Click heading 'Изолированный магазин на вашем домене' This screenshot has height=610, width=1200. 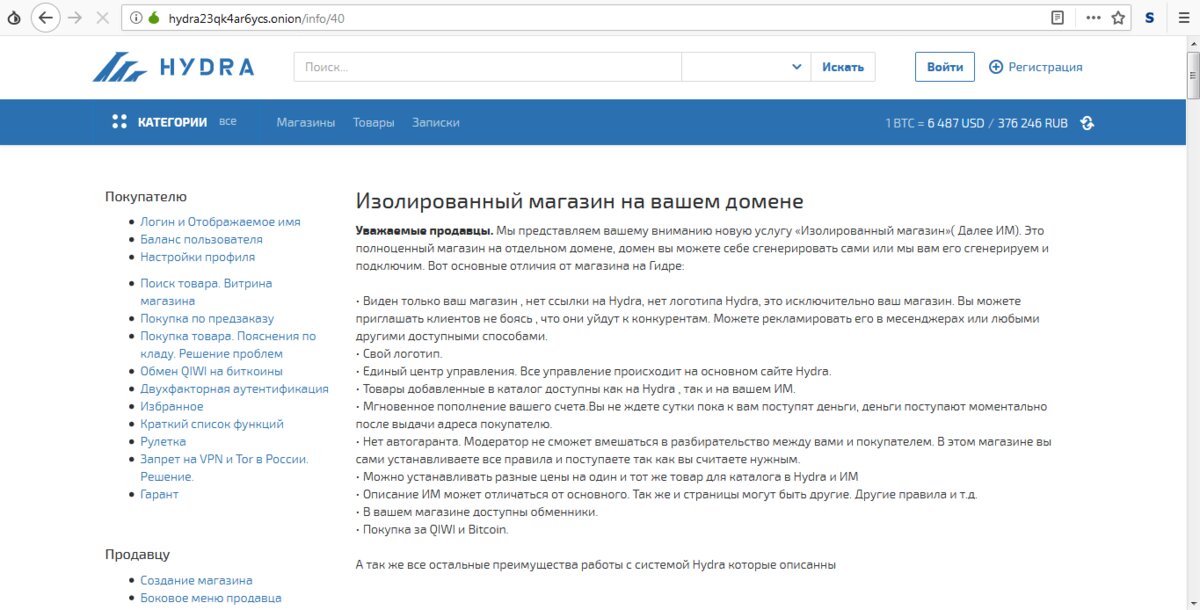tap(580, 201)
